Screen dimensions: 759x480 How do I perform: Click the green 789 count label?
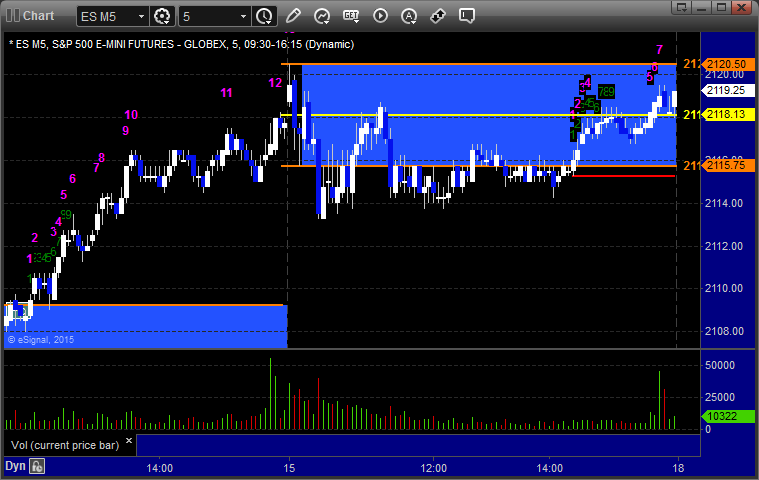[x=606, y=91]
